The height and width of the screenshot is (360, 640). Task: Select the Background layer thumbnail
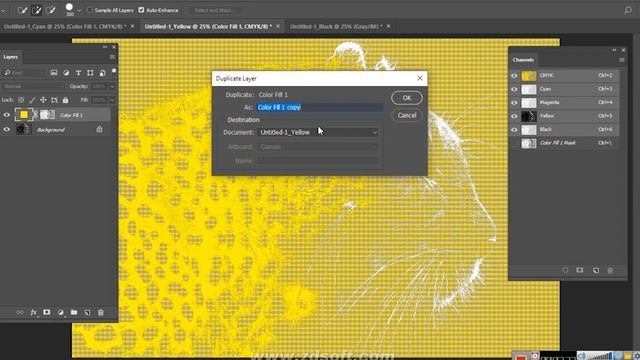point(23,129)
